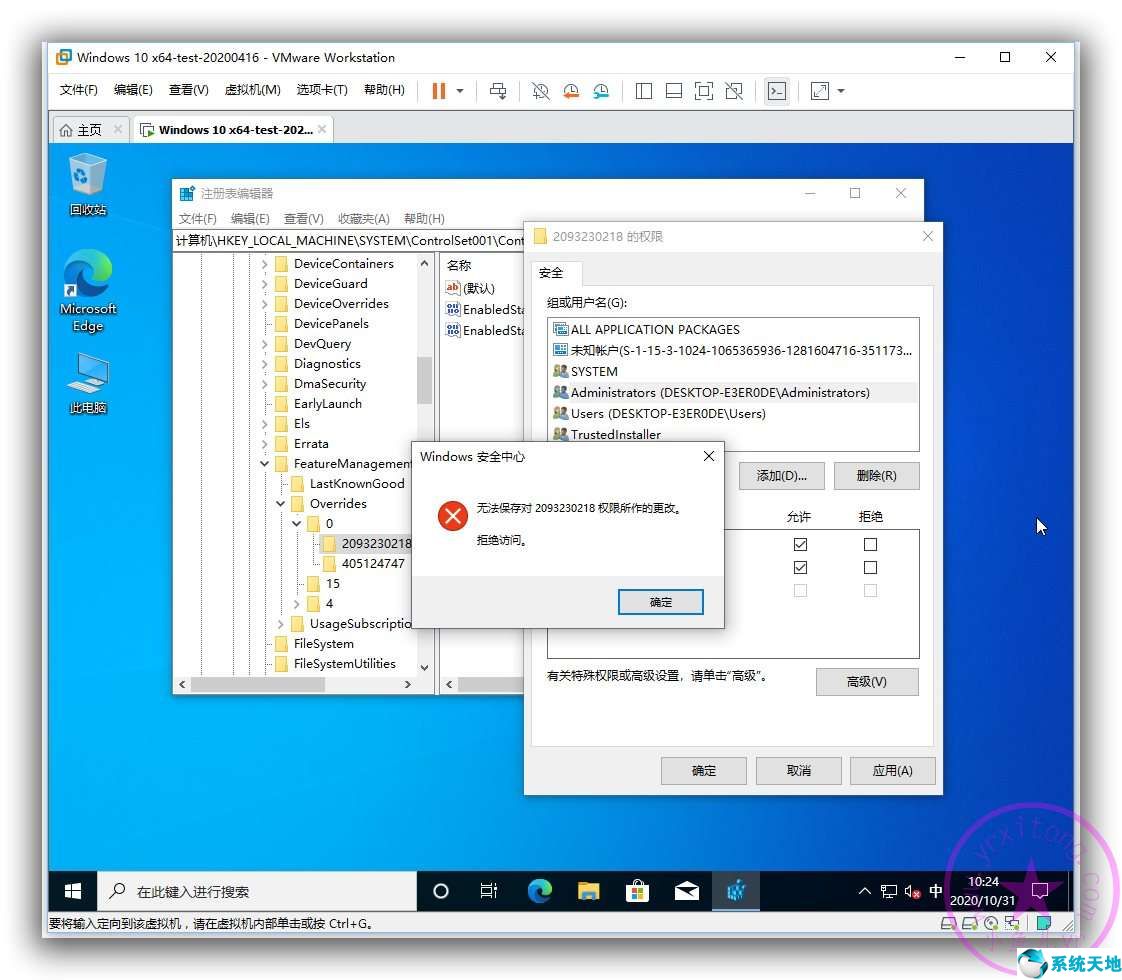Toggle the console view button
Image resolution: width=1122 pixels, height=980 pixels.
(x=777, y=91)
